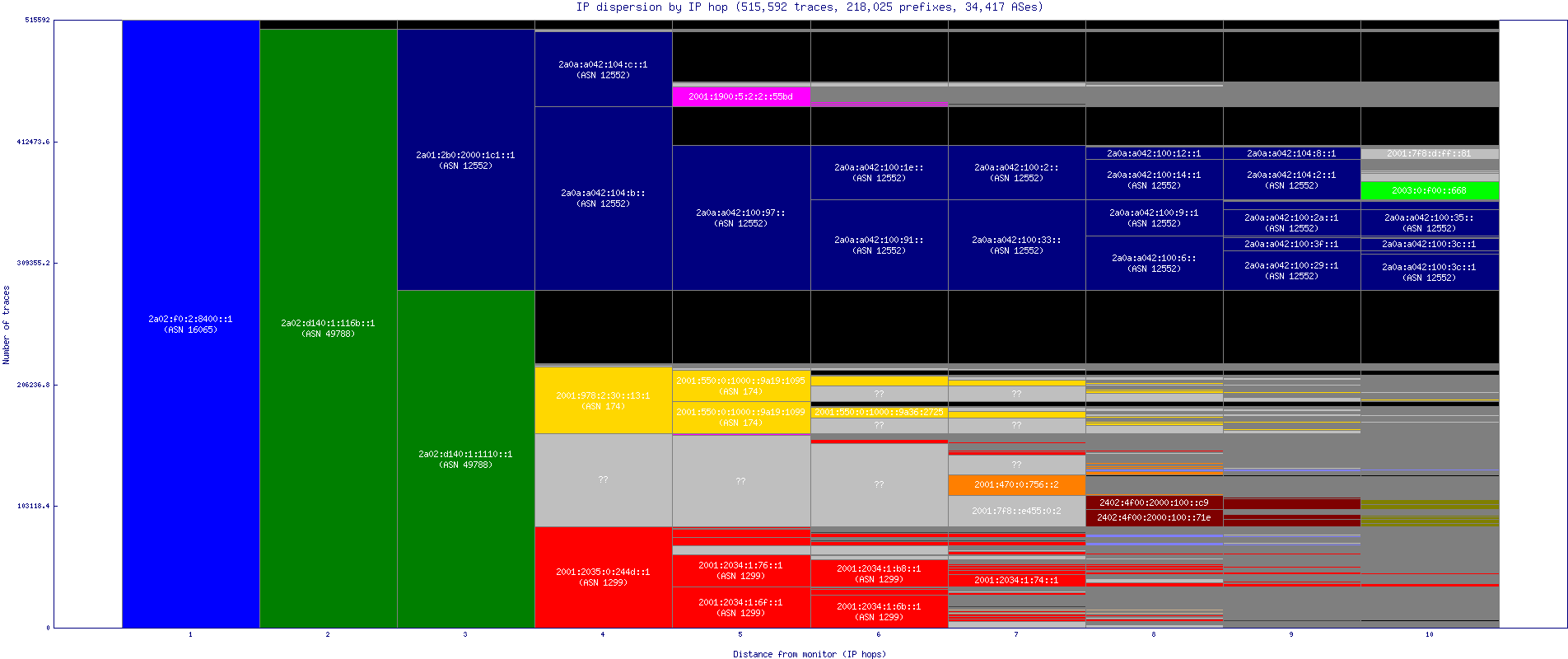Click the 2a0a:a042:100:29::1 block
This screenshot has width=1568, height=659.
point(1292,270)
